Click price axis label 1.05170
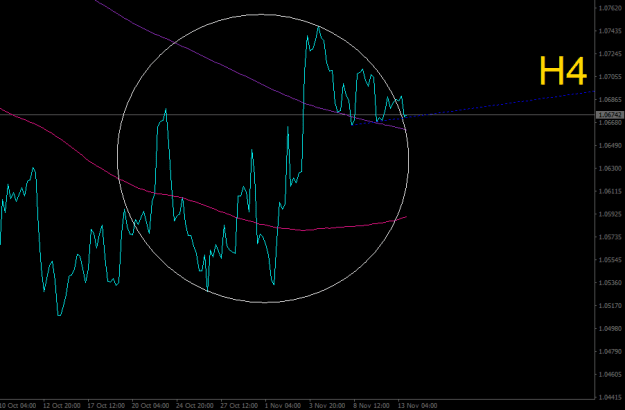 click(611, 306)
